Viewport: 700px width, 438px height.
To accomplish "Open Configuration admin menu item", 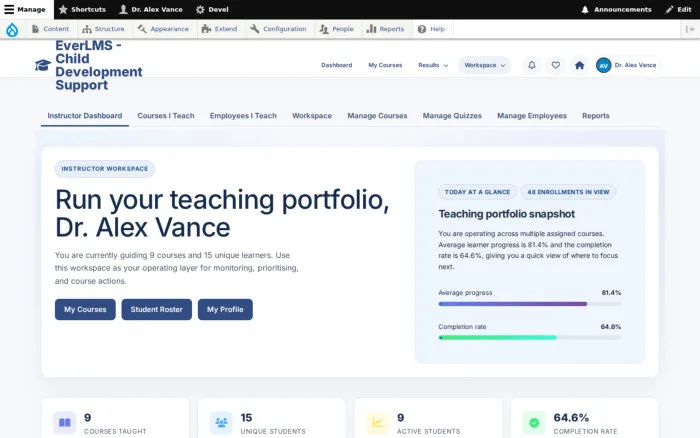I will click(278, 29).
